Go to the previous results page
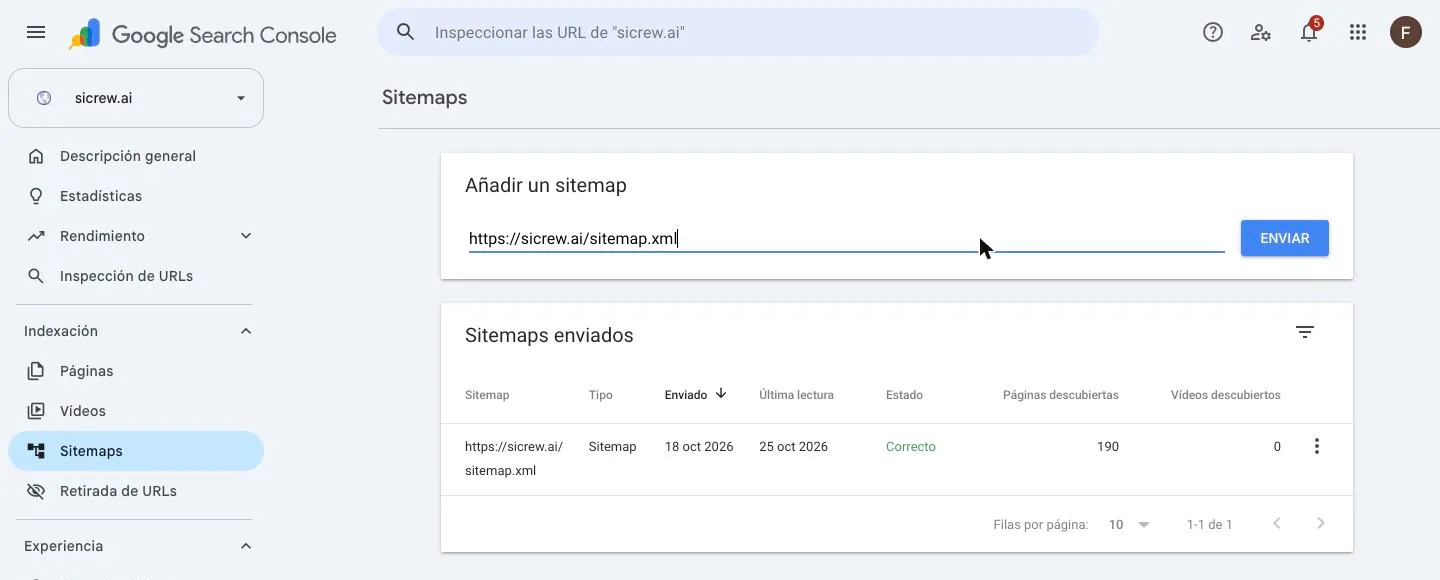 click(x=1276, y=523)
